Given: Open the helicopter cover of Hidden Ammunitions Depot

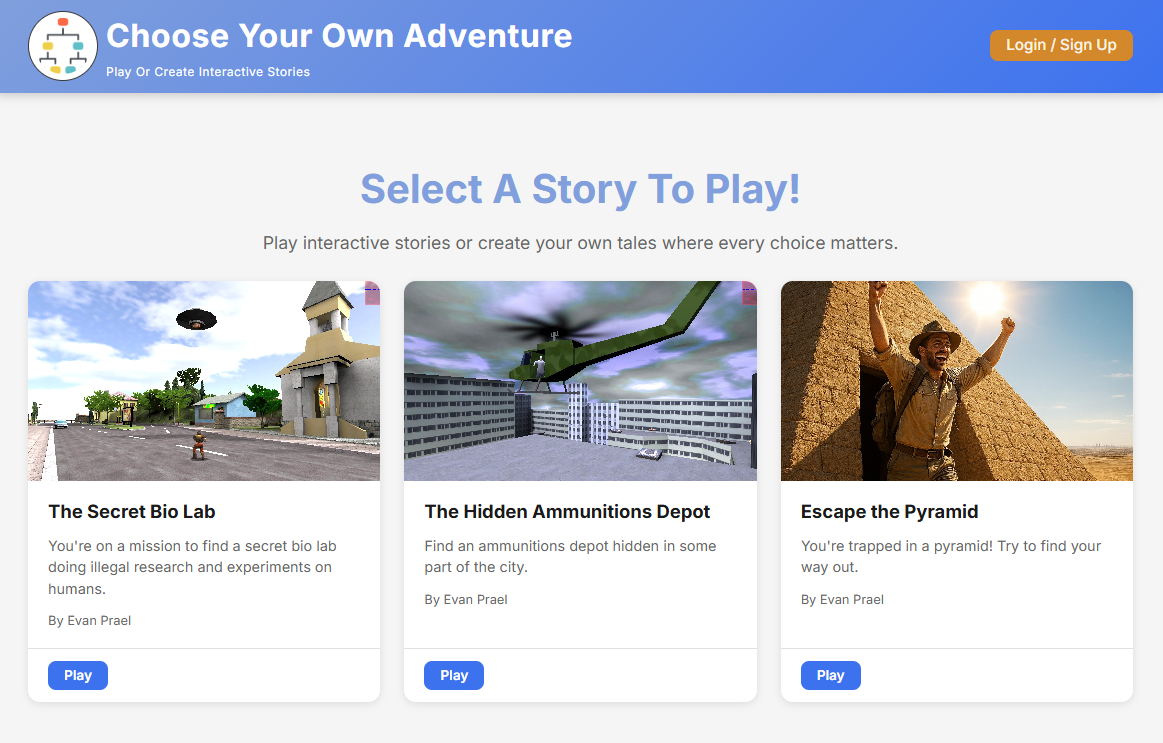Looking at the screenshot, I should (x=579, y=380).
